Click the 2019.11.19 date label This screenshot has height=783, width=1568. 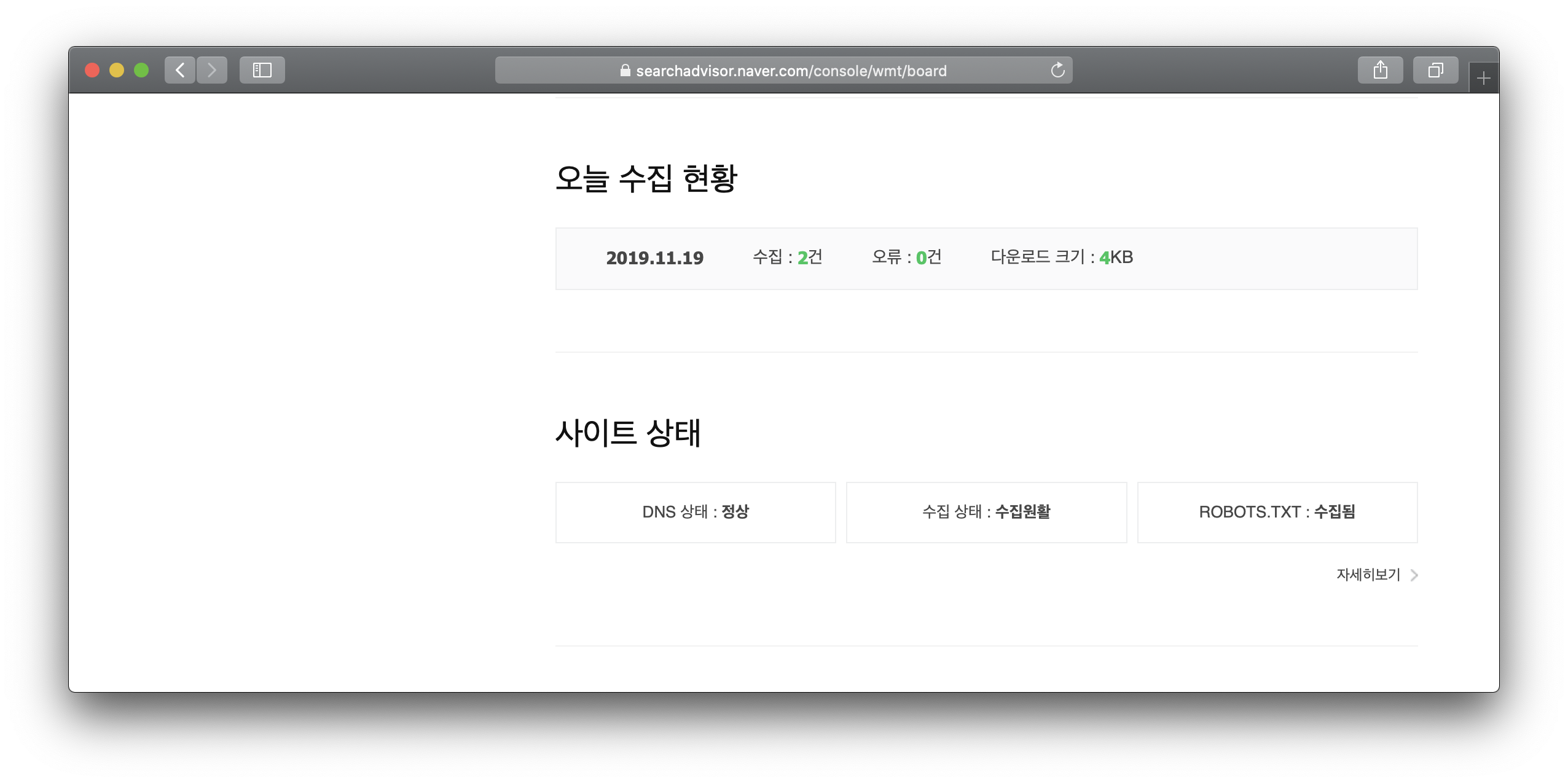pos(654,258)
